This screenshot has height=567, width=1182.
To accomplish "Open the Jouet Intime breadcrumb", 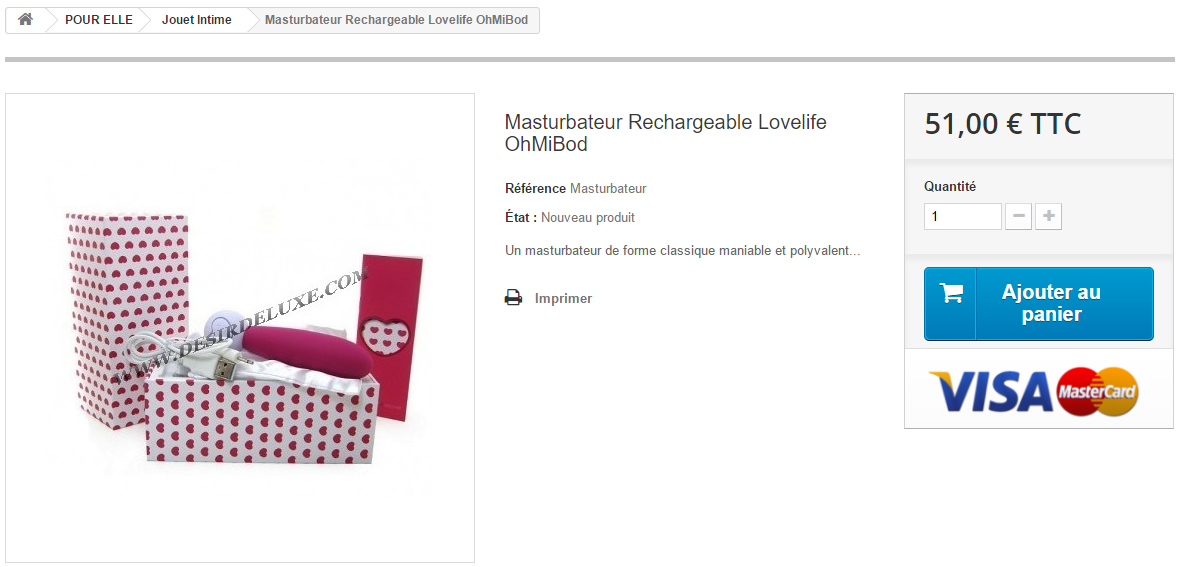I will [197, 20].
